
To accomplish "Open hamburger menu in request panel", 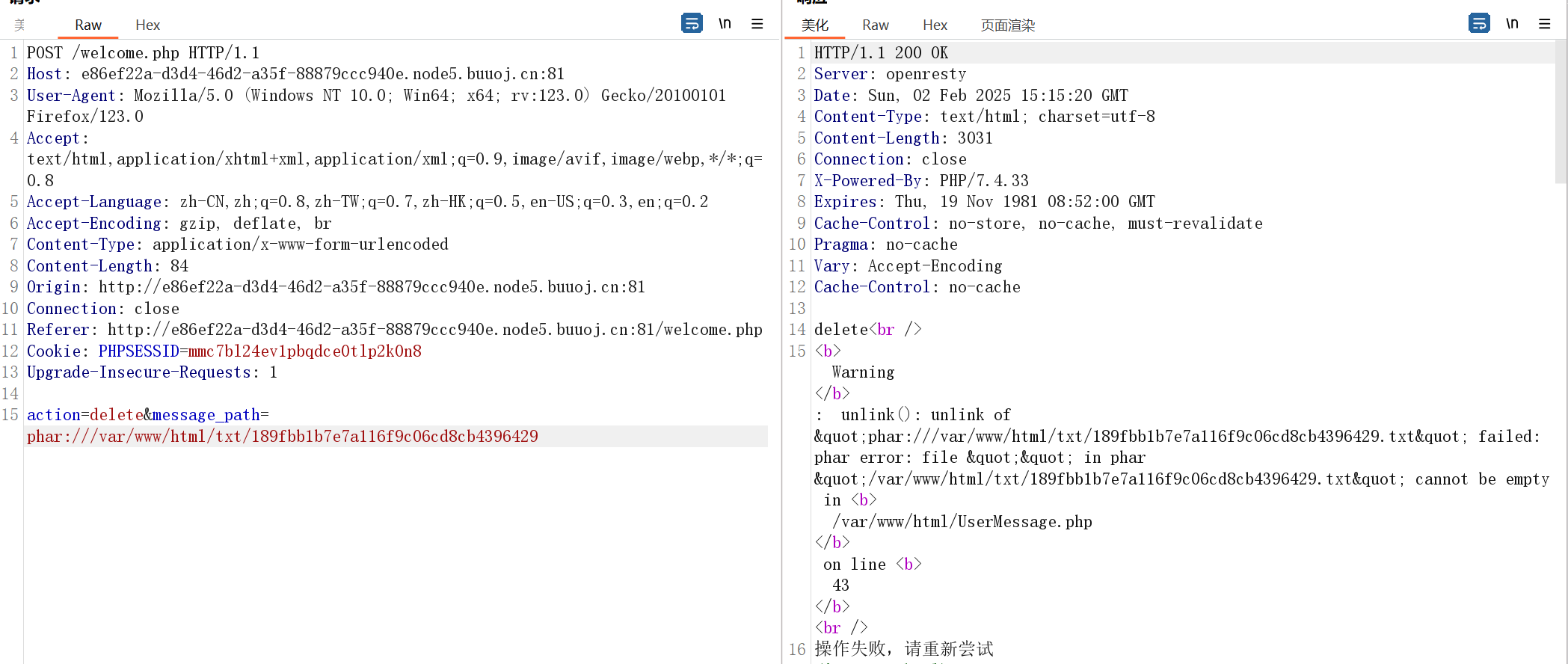I will tap(757, 24).
